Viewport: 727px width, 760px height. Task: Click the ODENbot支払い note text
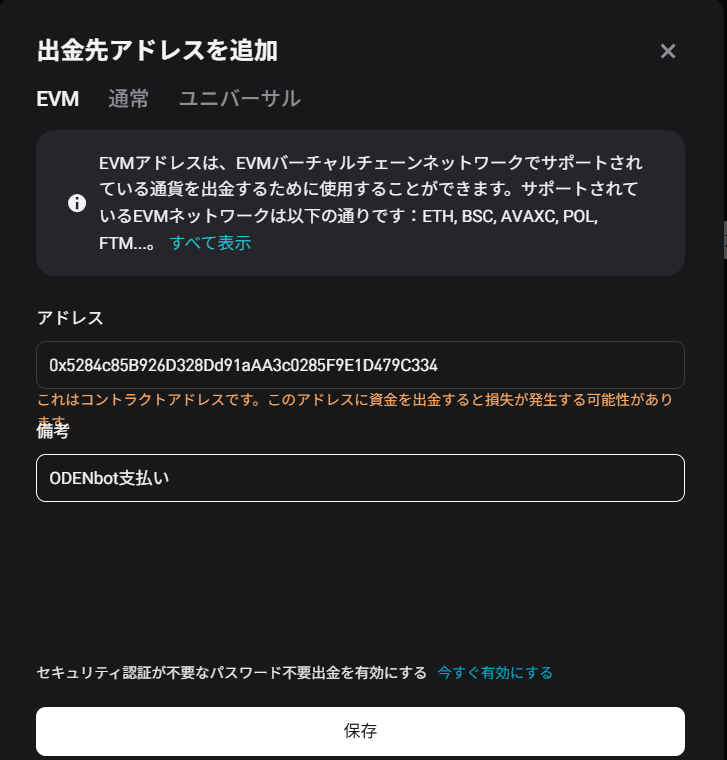(110, 478)
